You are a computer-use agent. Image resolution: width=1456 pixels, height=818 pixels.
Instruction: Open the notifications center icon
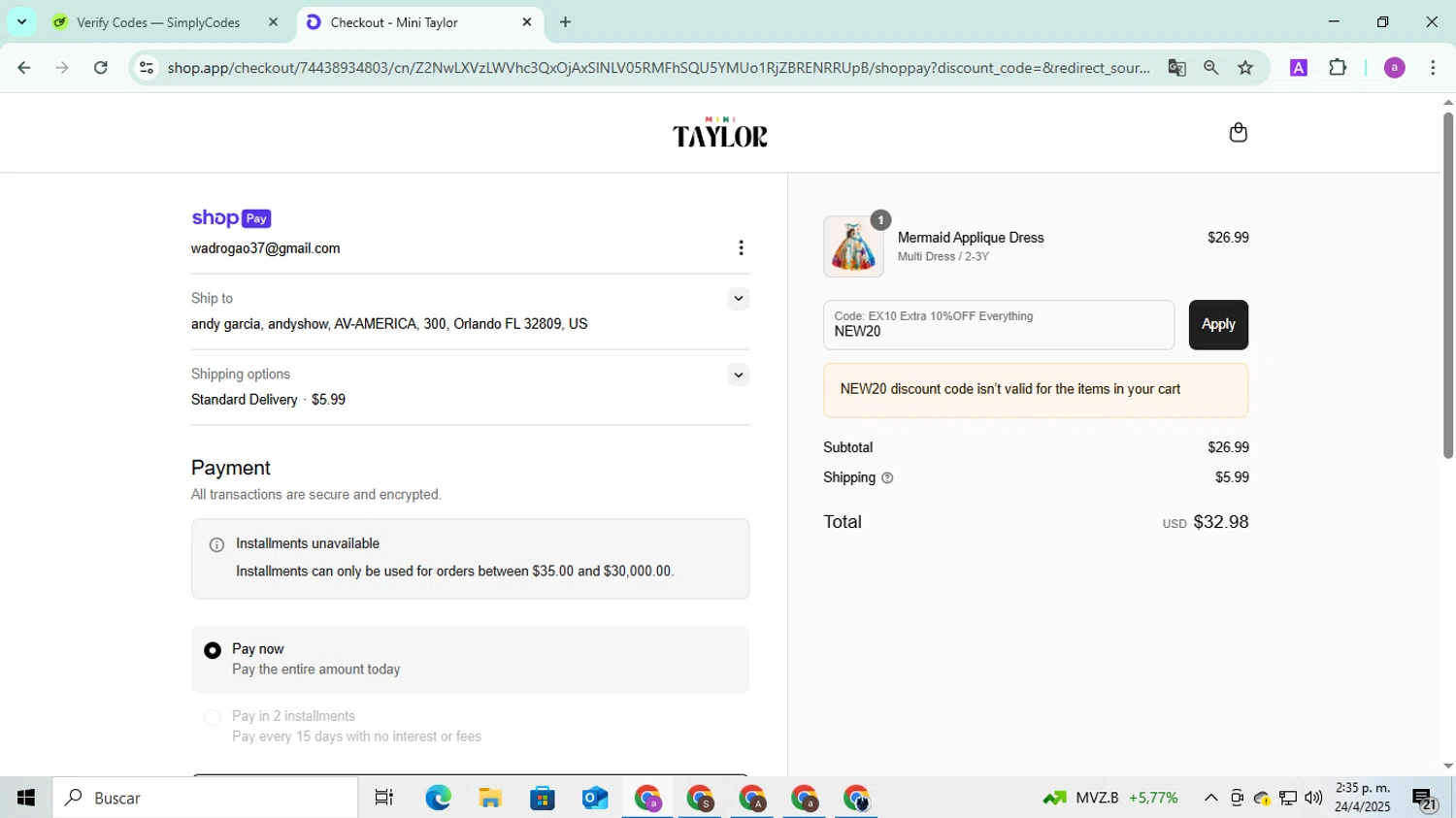(x=1424, y=799)
